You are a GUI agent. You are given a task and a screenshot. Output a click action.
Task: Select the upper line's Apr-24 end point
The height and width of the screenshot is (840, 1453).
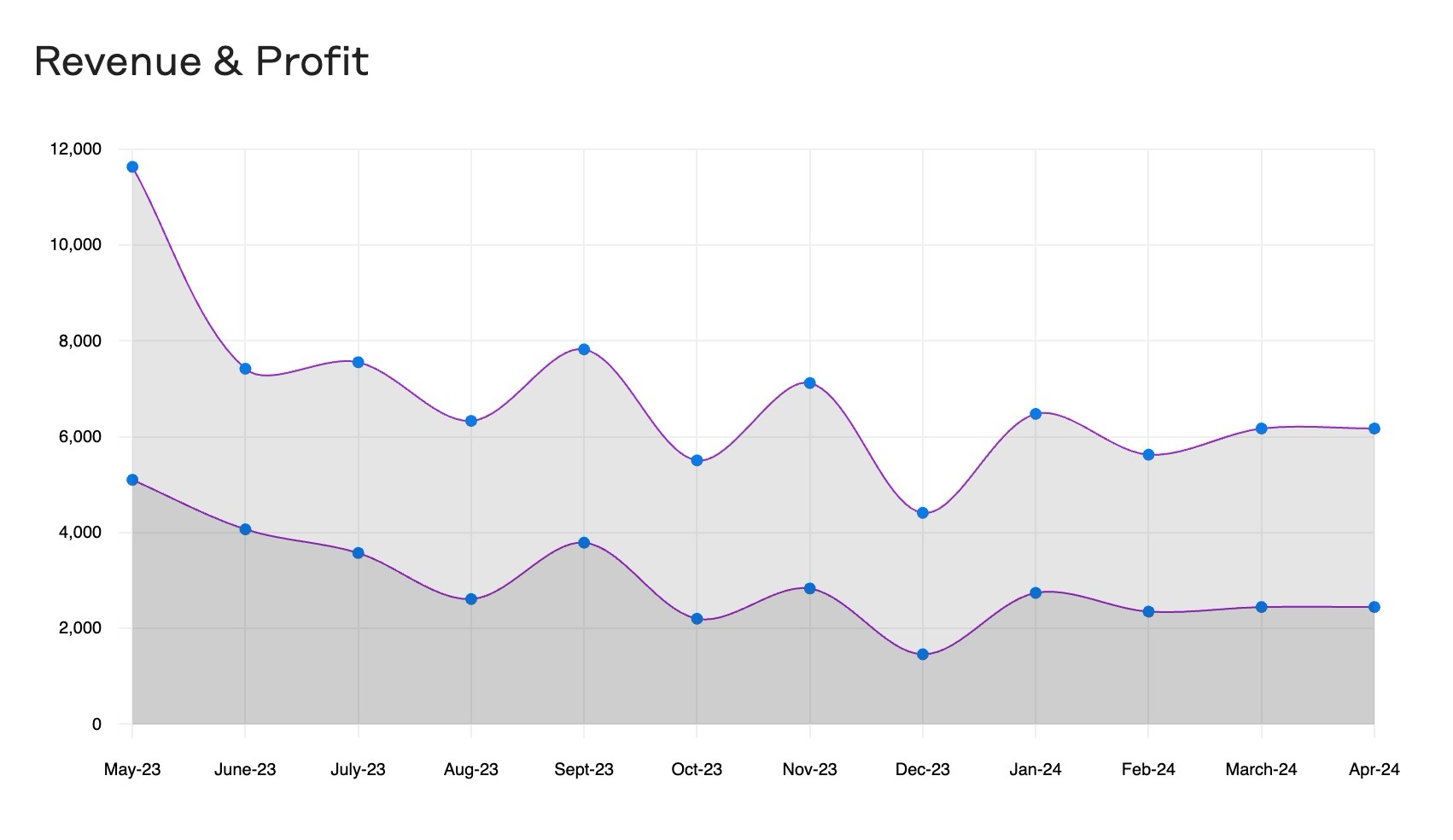pos(1374,429)
